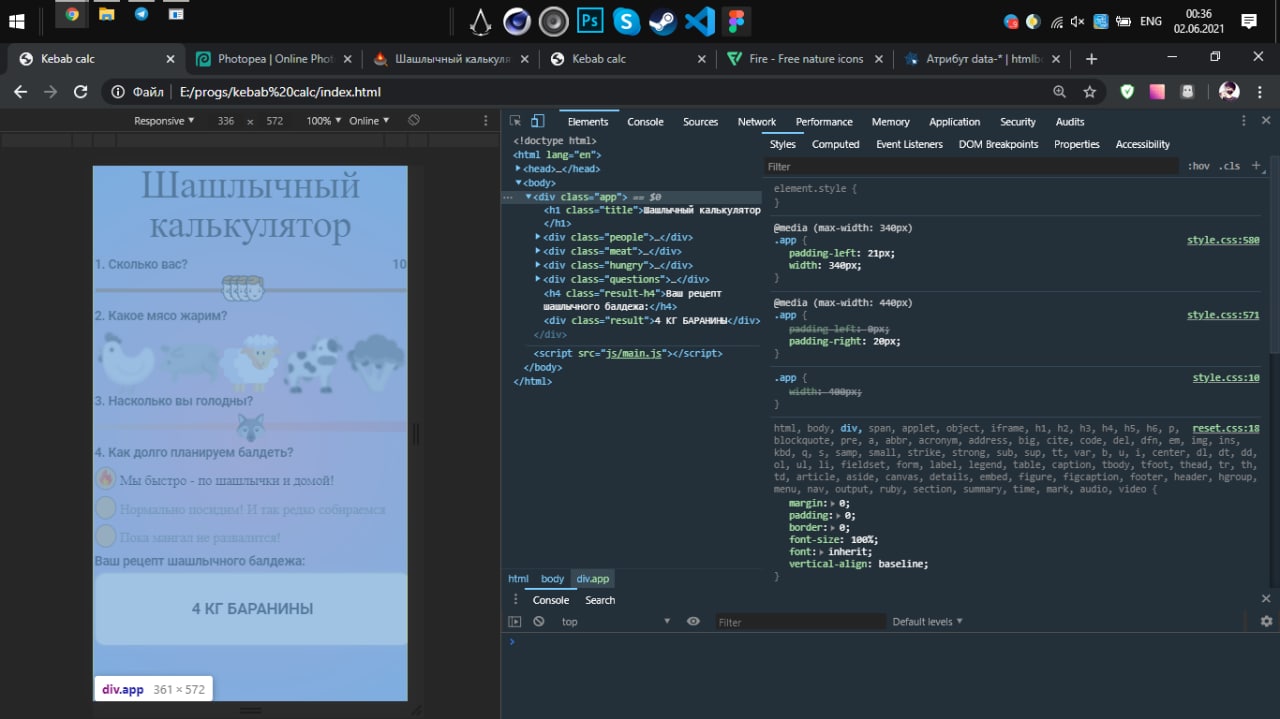This screenshot has width=1280, height=719.
Task: Bookmark this page with the star icon
Action: [1090, 92]
